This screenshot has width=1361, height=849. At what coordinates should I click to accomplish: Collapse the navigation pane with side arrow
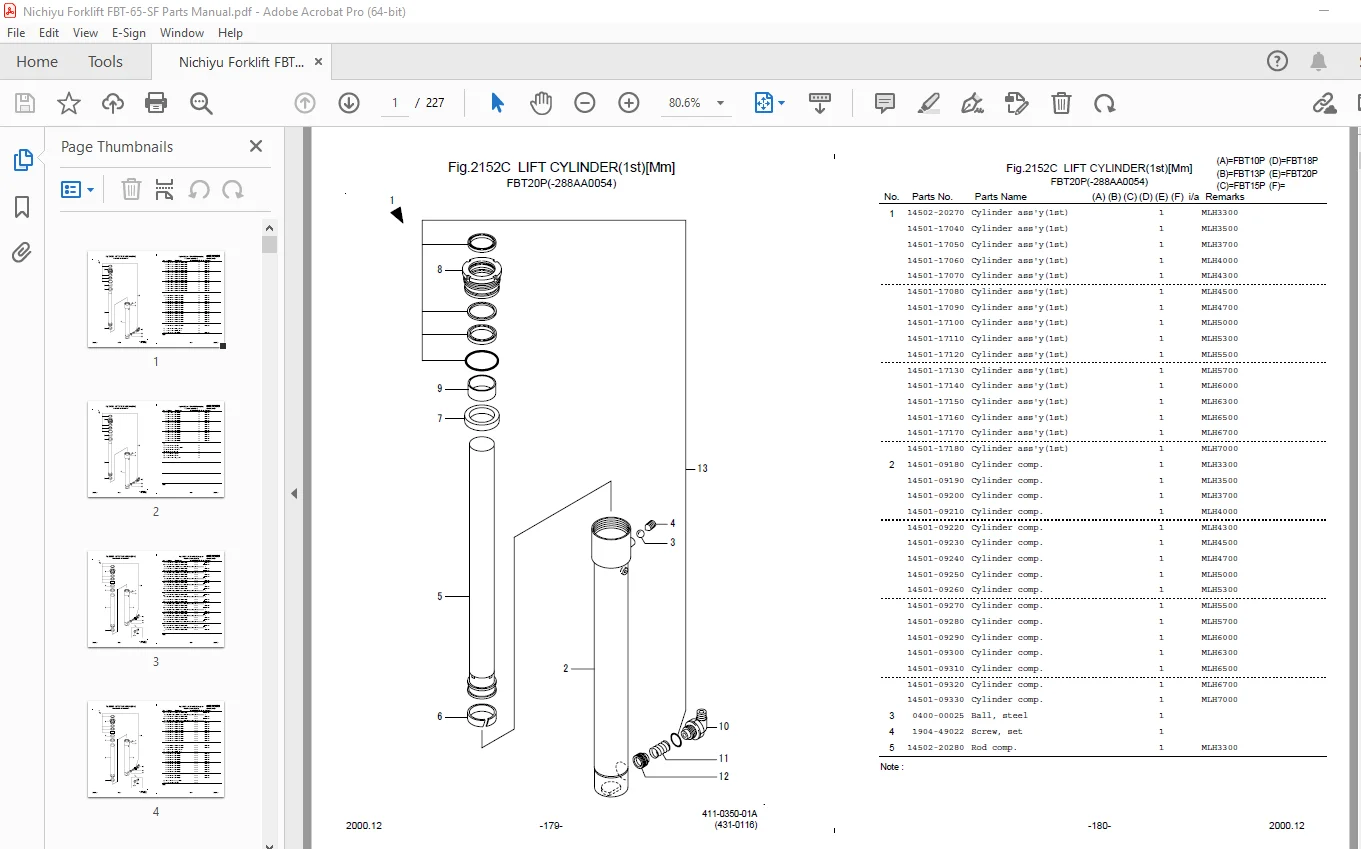pos(294,493)
